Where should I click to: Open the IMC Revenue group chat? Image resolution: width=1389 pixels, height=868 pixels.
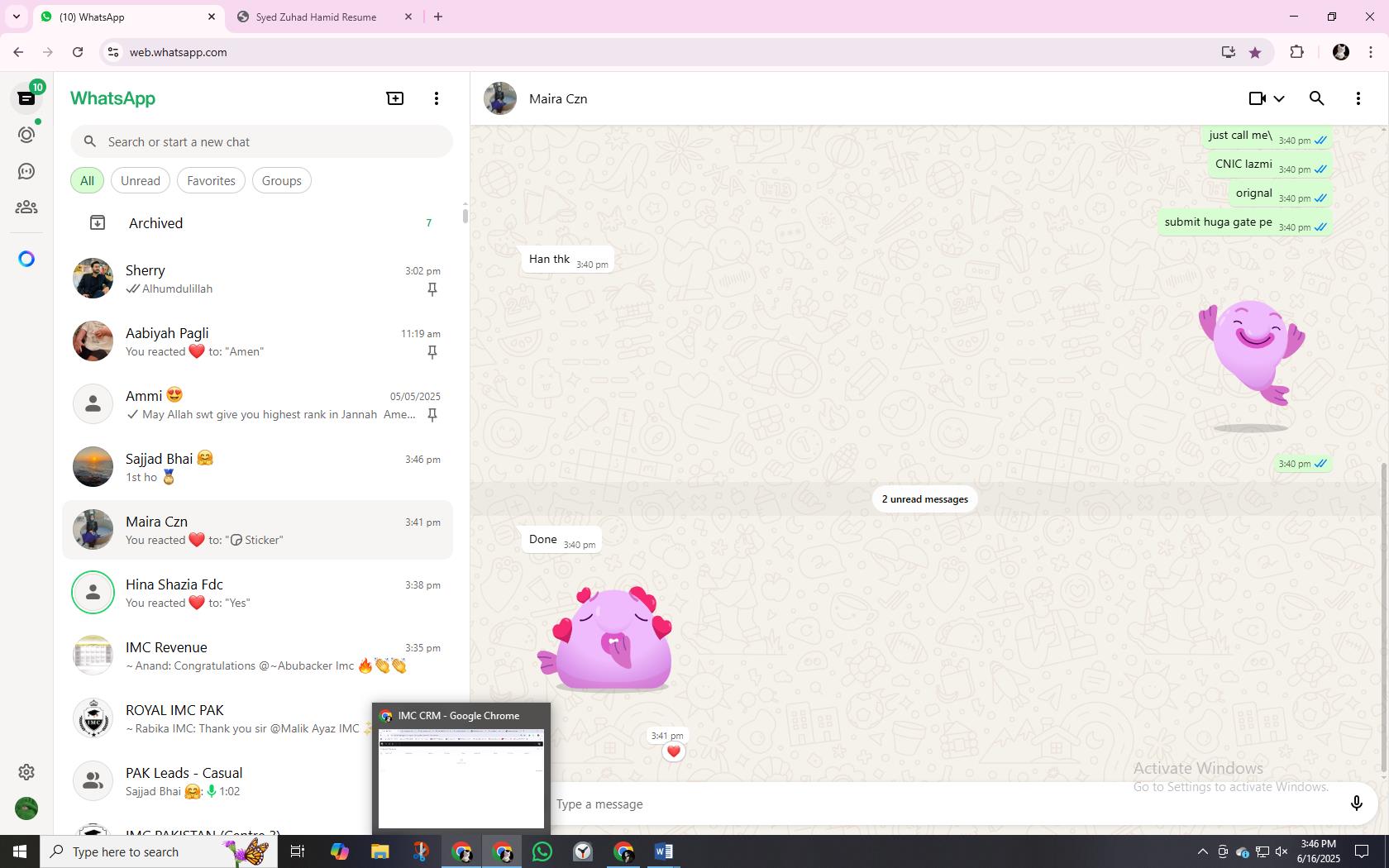(258, 656)
